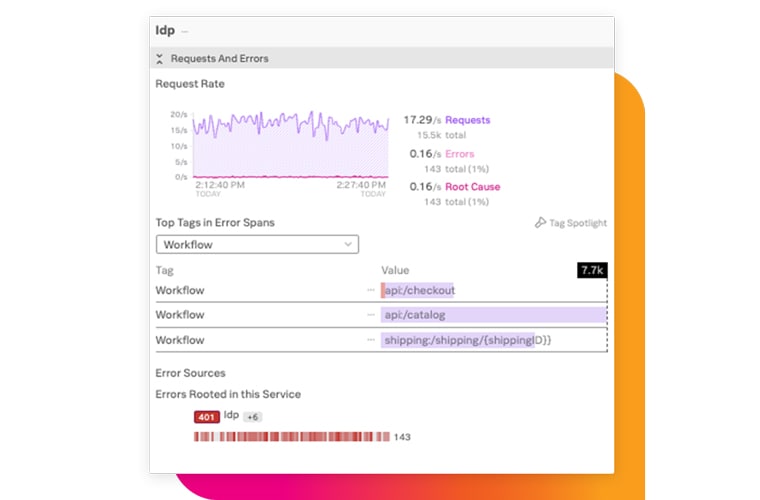
Task: Click the Value column header
Action: pos(395,270)
